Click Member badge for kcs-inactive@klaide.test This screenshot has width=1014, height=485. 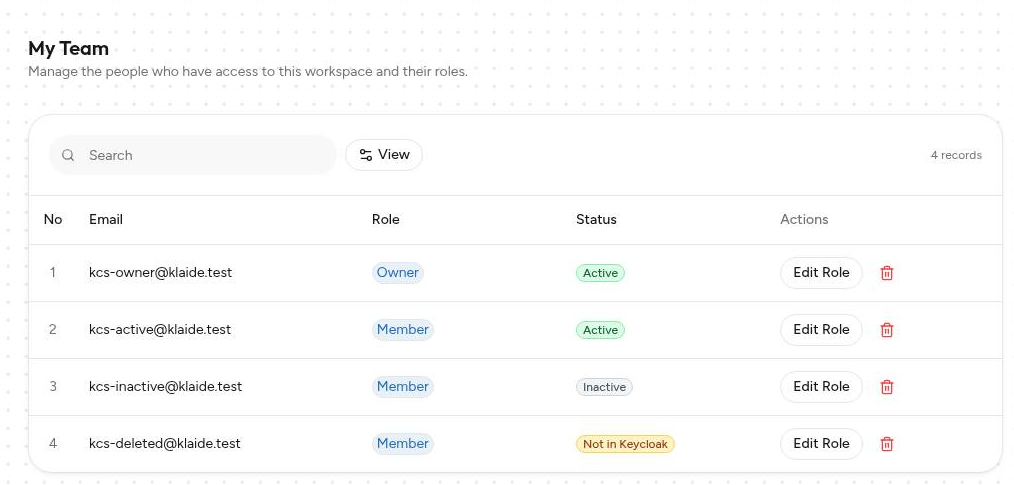coord(403,387)
